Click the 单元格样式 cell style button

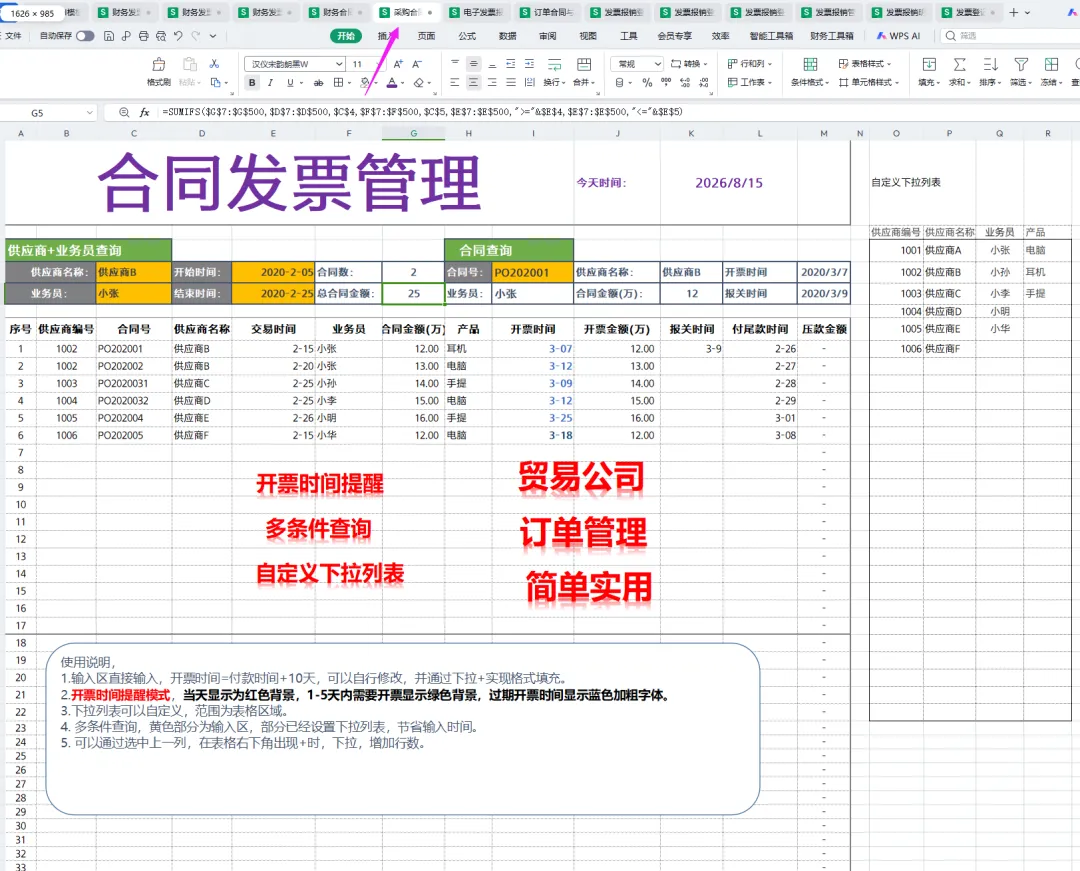869,82
